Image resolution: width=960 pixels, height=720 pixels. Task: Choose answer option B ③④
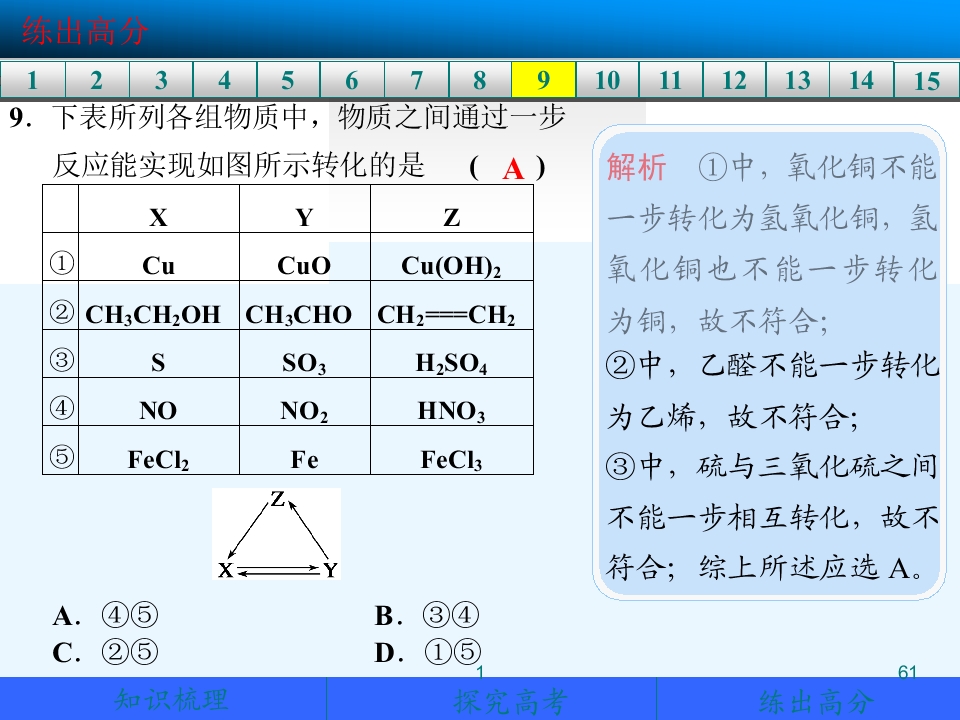point(427,615)
